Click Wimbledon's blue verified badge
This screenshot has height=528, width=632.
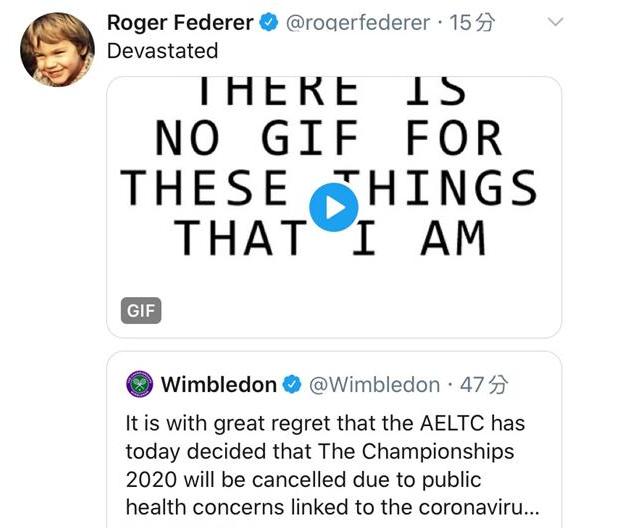tap(292, 385)
